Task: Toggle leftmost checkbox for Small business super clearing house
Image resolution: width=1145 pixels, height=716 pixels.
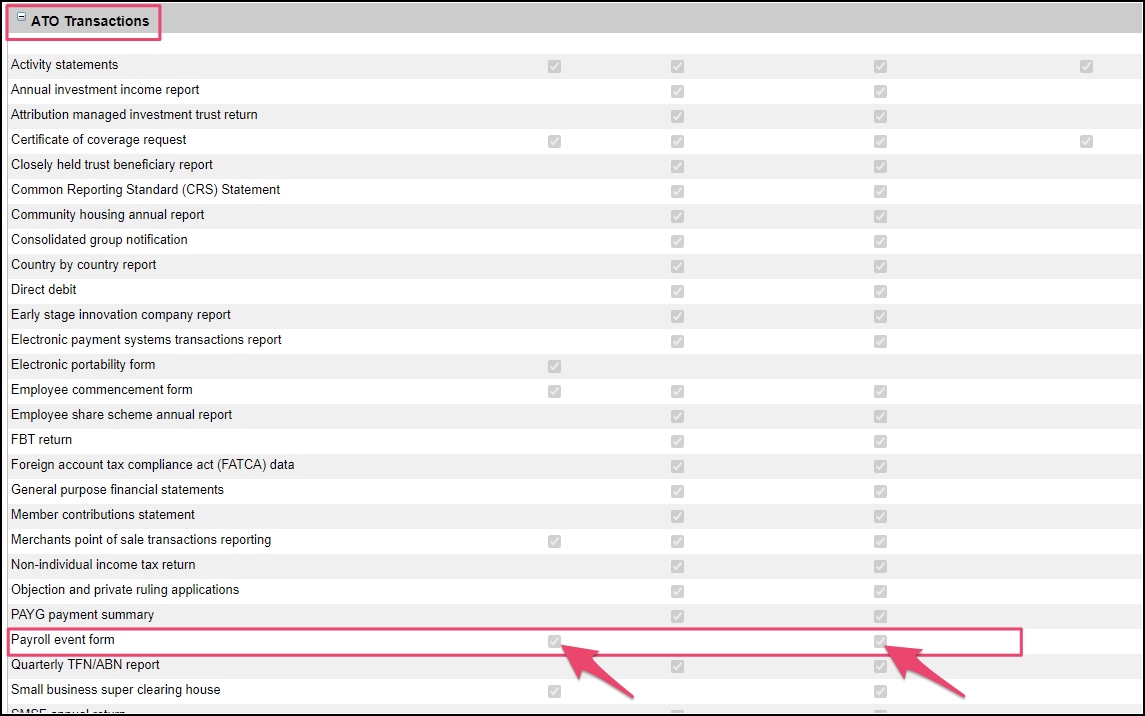Action: [554, 691]
